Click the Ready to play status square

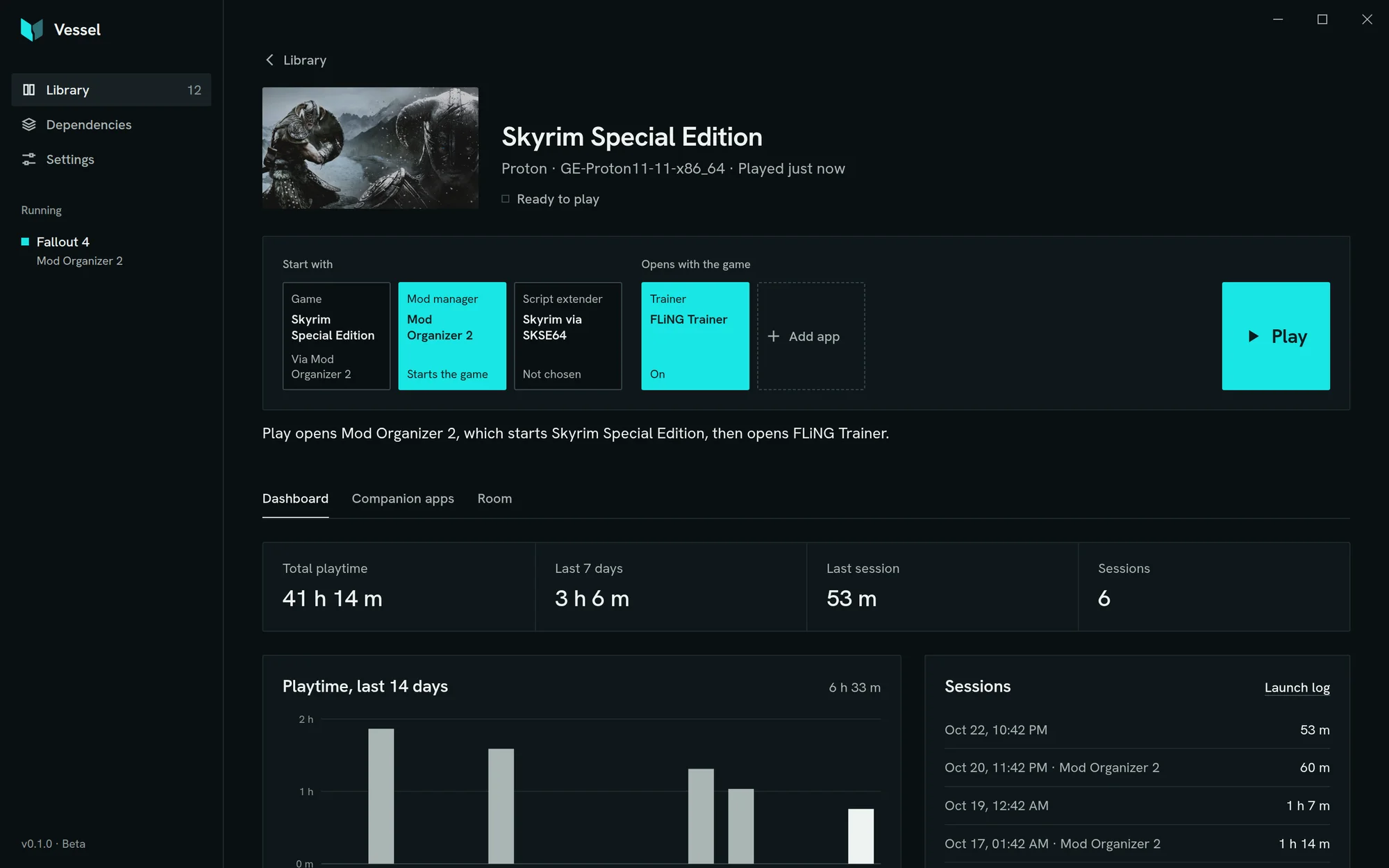(x=506, y=199)
